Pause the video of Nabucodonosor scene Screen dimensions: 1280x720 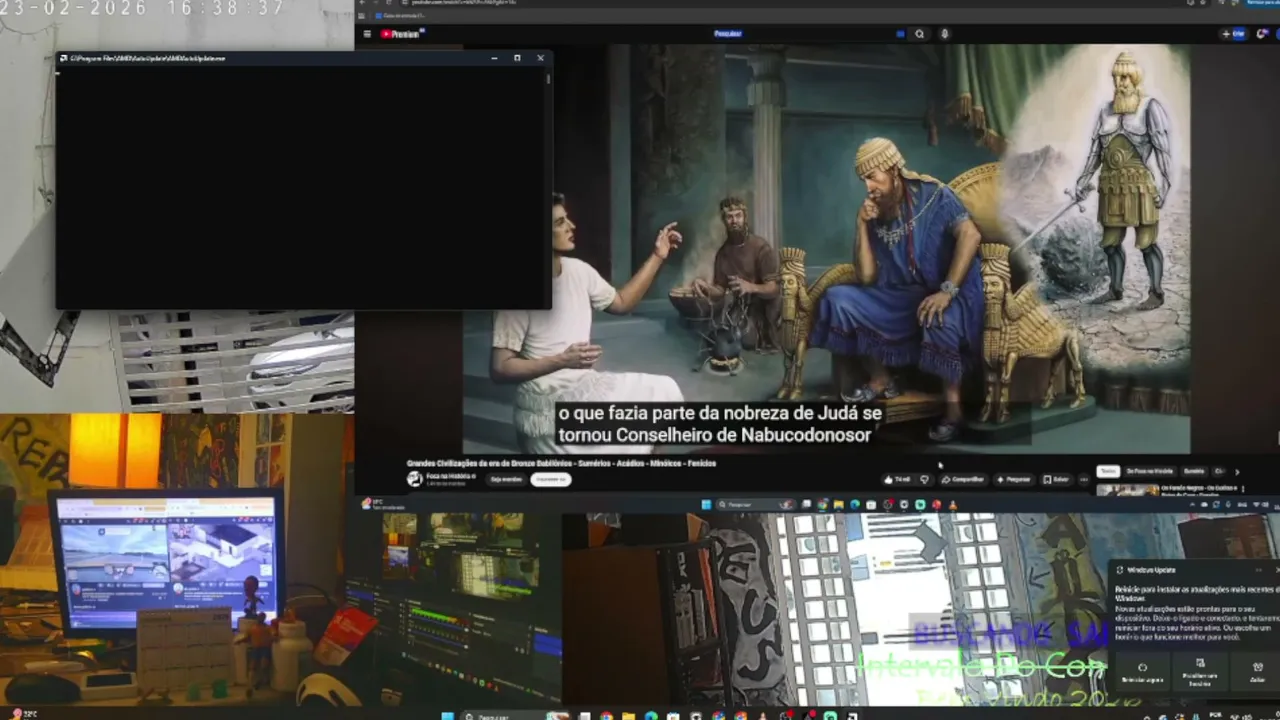click(826, 249)
